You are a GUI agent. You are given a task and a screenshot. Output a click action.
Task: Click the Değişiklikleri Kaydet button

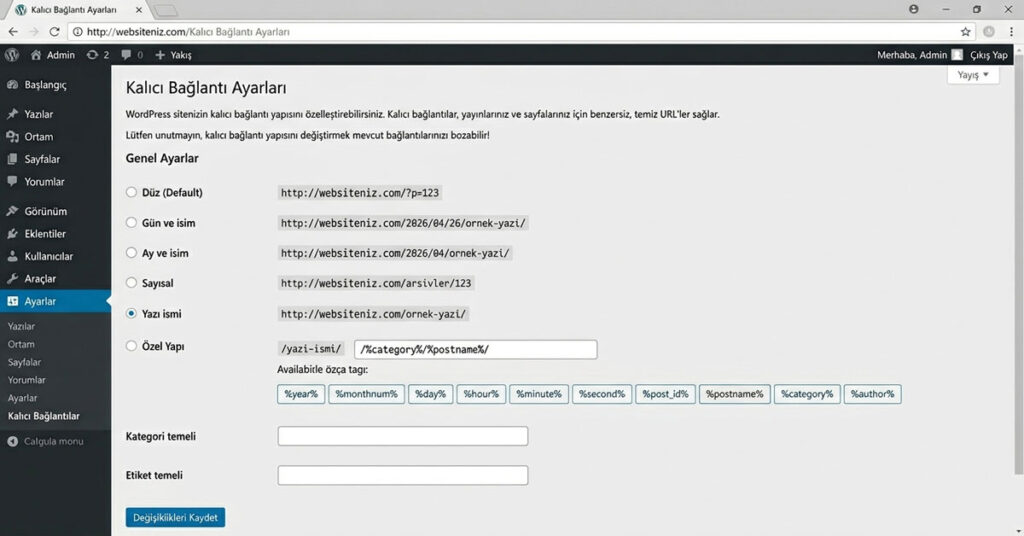point(176,517)
